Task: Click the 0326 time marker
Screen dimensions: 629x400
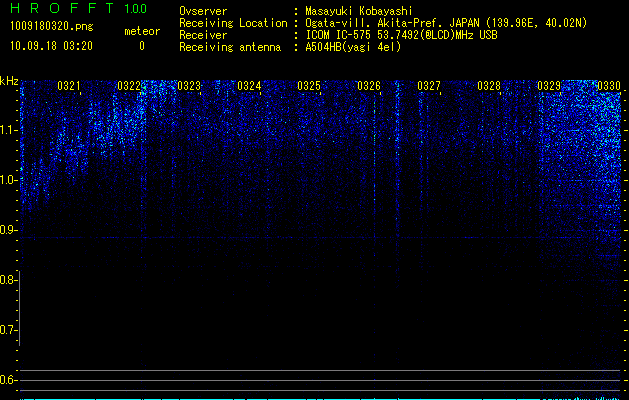Action: [369, 86]
